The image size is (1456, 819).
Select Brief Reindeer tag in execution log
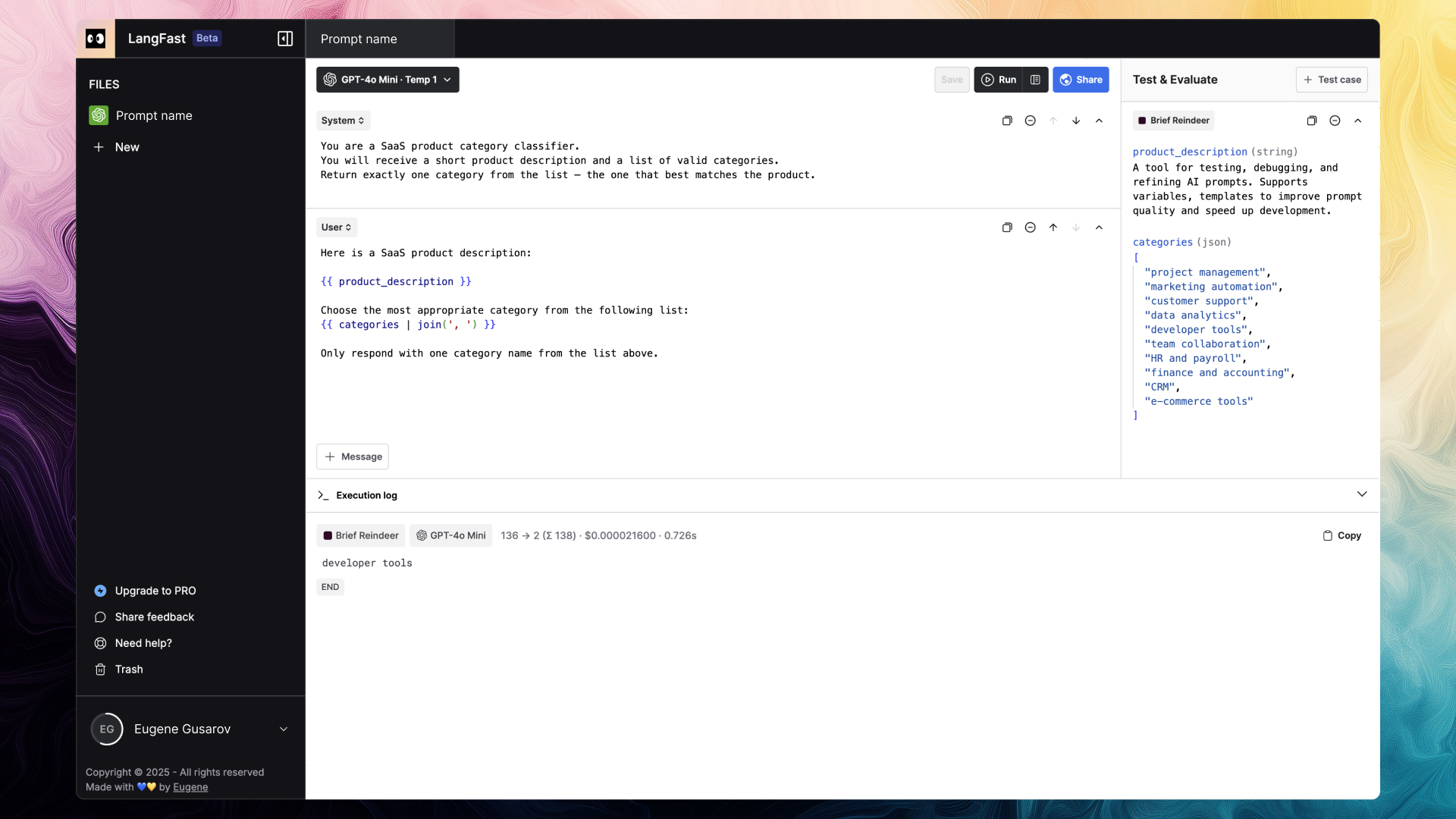361,535
